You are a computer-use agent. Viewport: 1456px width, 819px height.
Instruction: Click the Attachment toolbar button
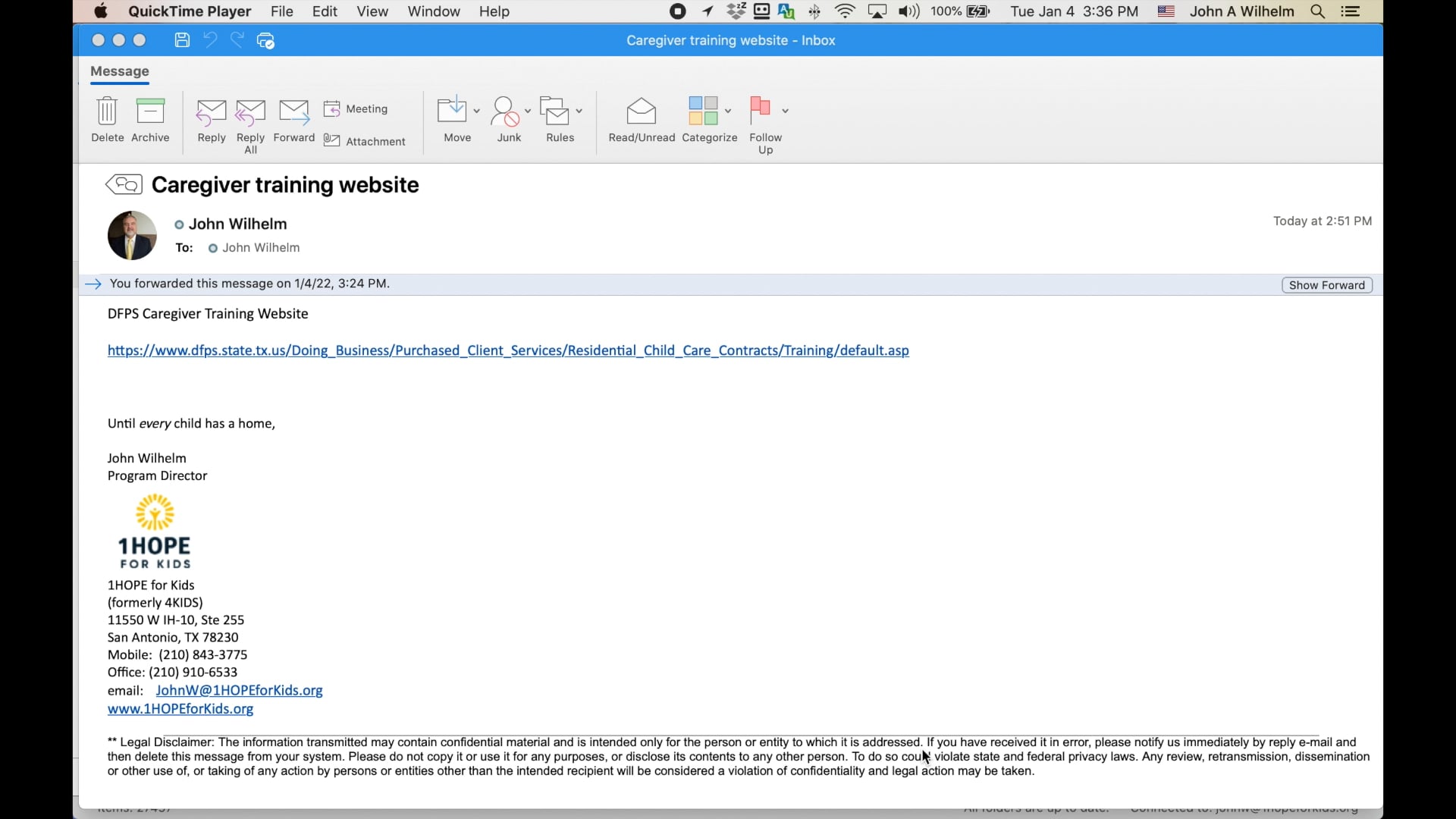tap(365, 141)
